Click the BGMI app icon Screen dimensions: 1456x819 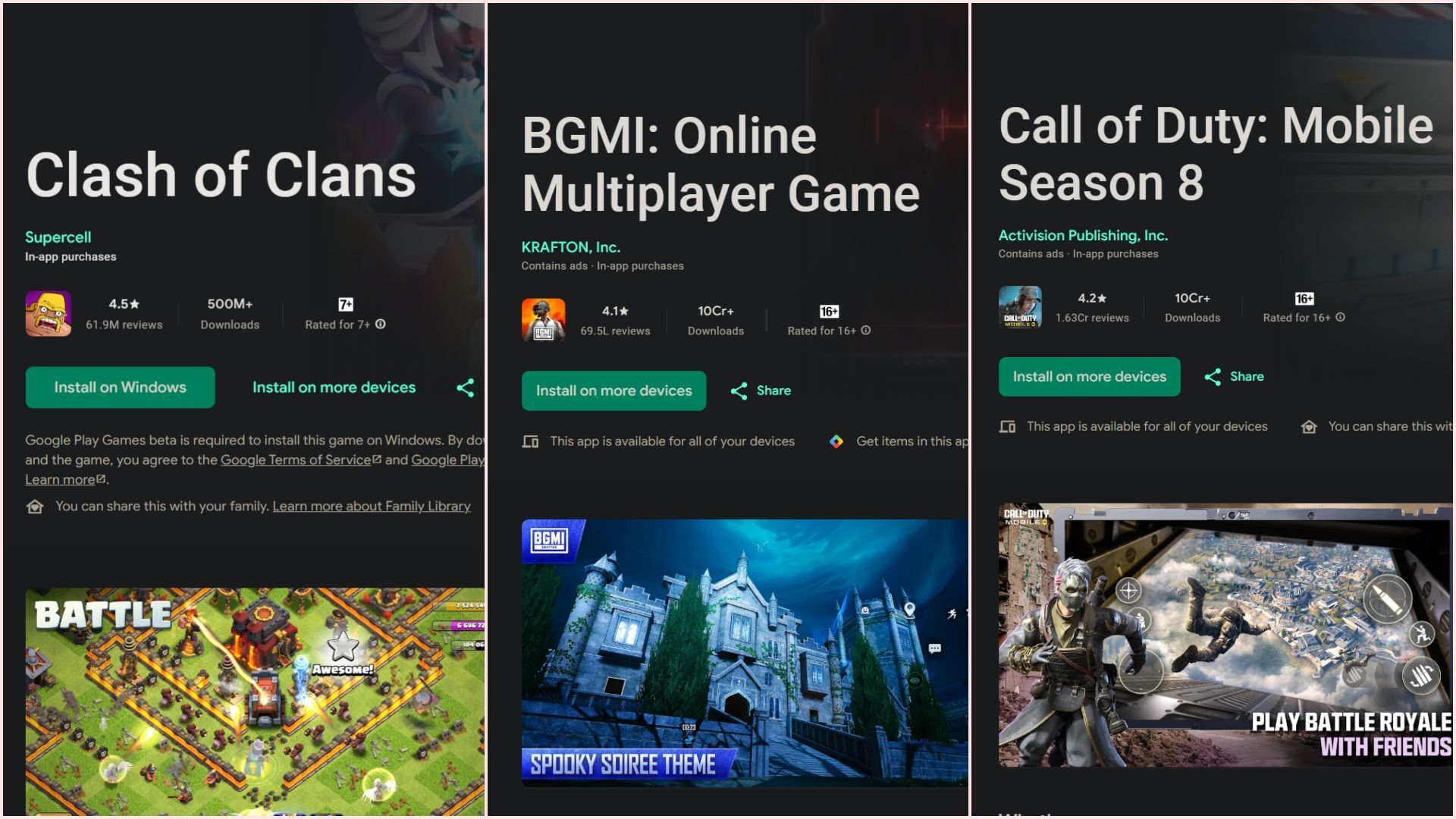click(543, 320)
